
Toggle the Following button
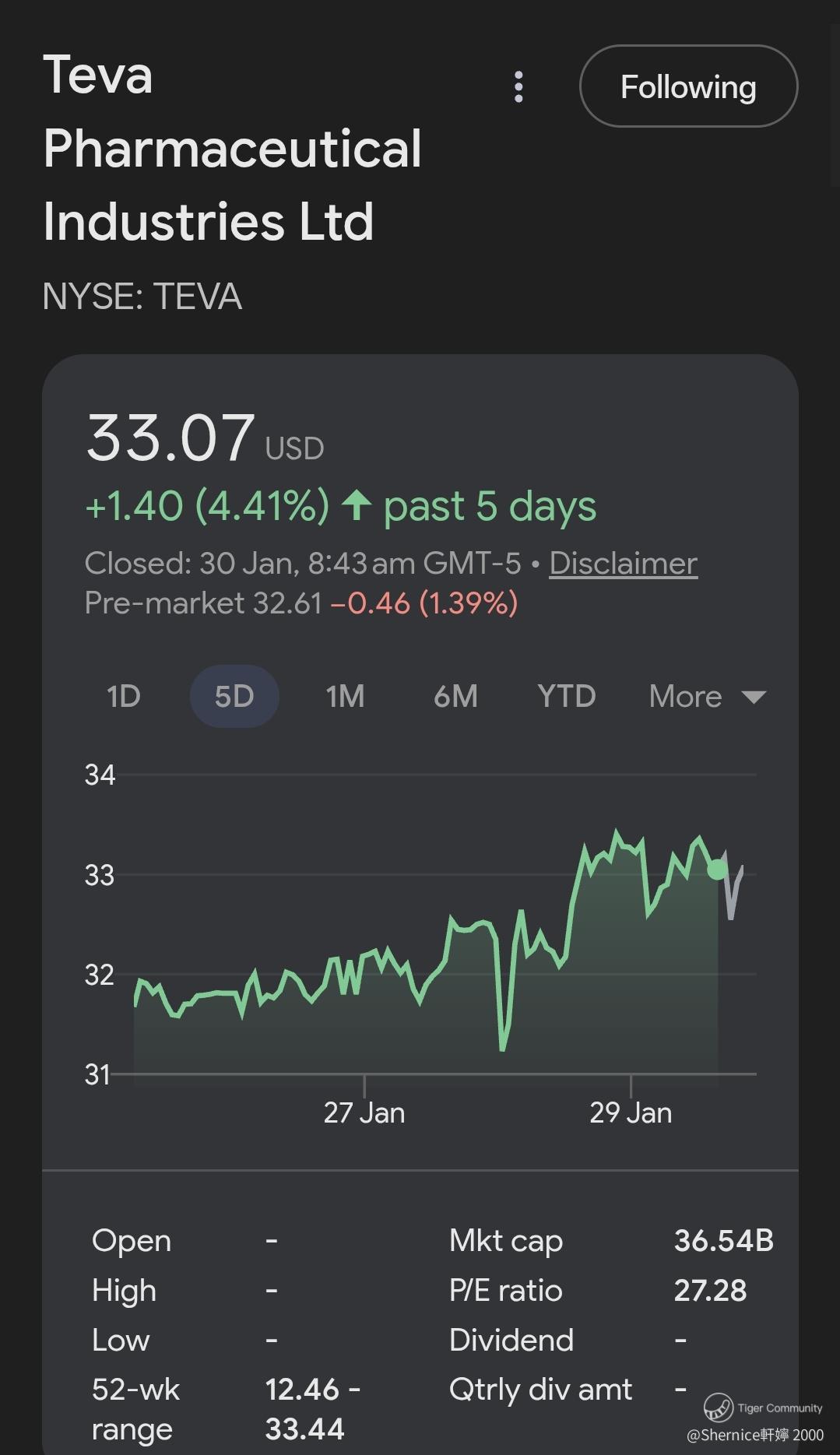[x=688, y=86]
